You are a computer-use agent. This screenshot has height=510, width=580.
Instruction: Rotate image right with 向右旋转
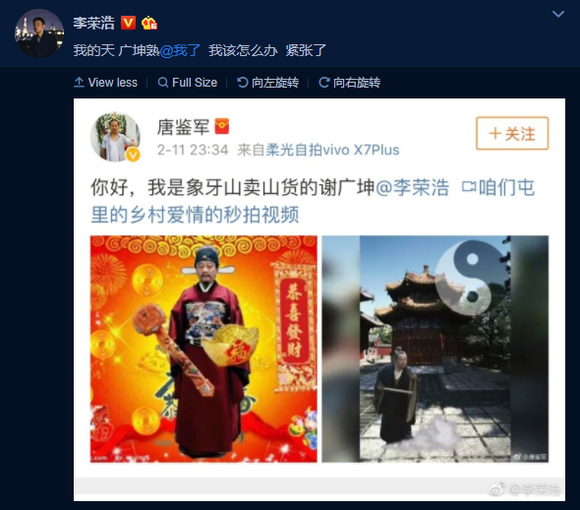[x=350, y=82]
